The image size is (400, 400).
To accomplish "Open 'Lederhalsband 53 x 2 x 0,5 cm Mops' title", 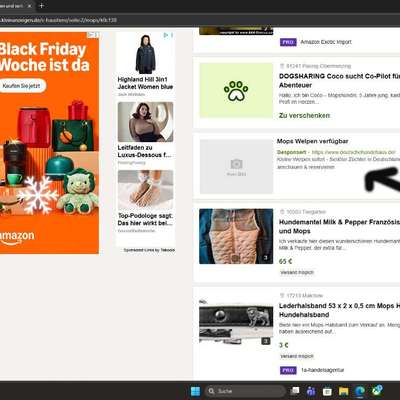I will tap(339, 310).
